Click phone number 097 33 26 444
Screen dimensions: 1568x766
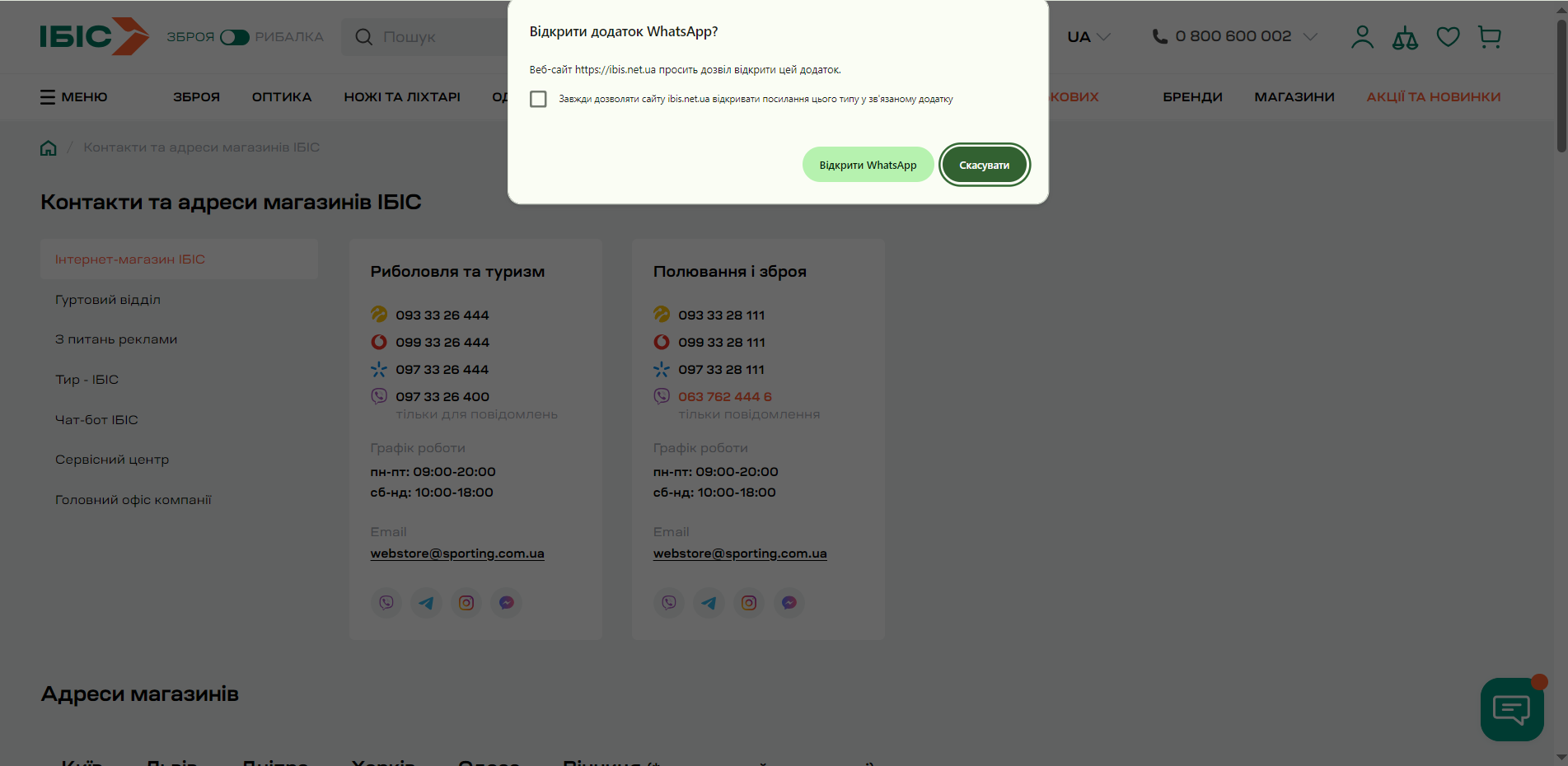442,370
